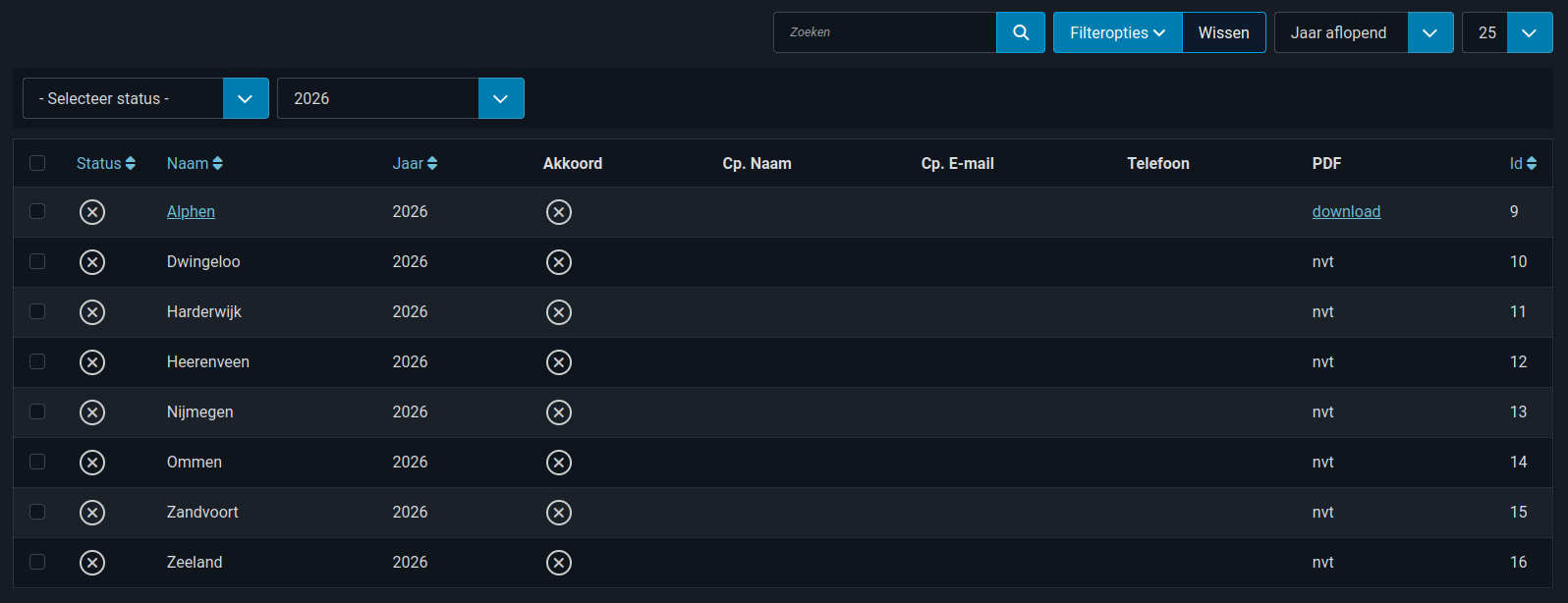Click the status X icon for Alphen
Viewport: 1568px width, 603px height.
[92, 212]
